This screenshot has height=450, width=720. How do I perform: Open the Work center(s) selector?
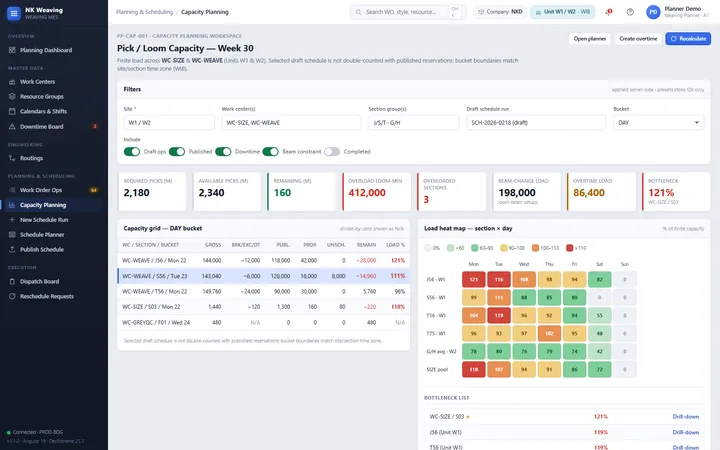click(x=291, y=123)
